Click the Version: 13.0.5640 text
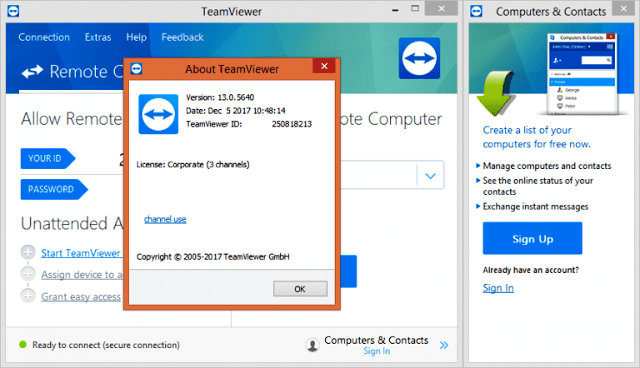Screen dimensions: 640x368 pyautogui.click(x=220, y=98)
